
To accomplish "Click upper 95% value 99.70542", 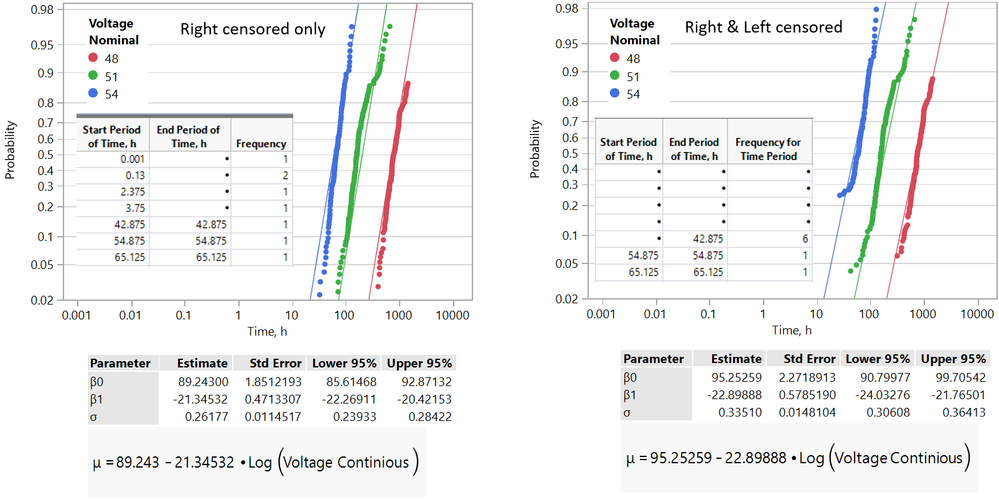I will tap(963, 376).
